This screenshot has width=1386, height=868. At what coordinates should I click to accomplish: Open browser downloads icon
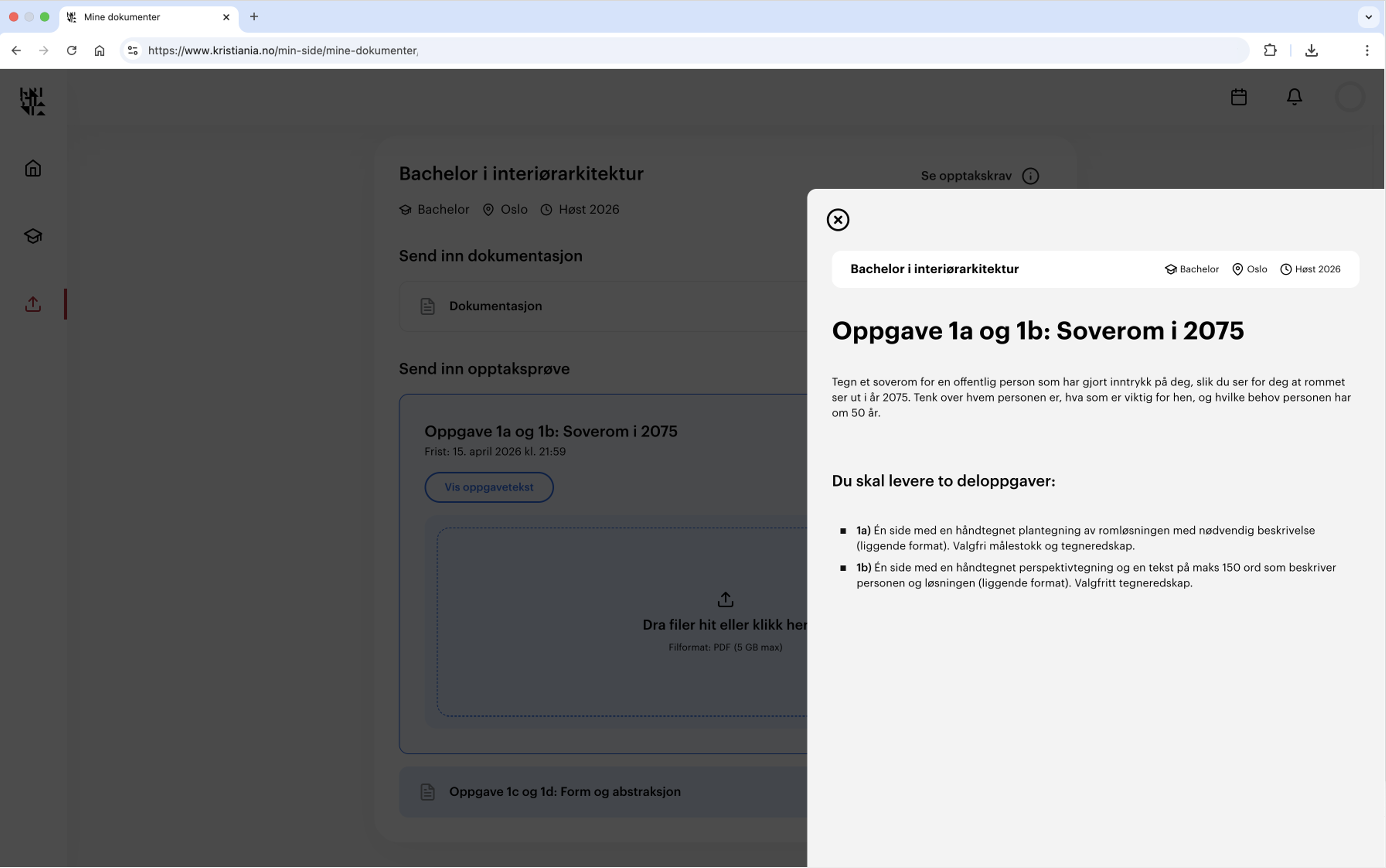(x=1311, y=51)
